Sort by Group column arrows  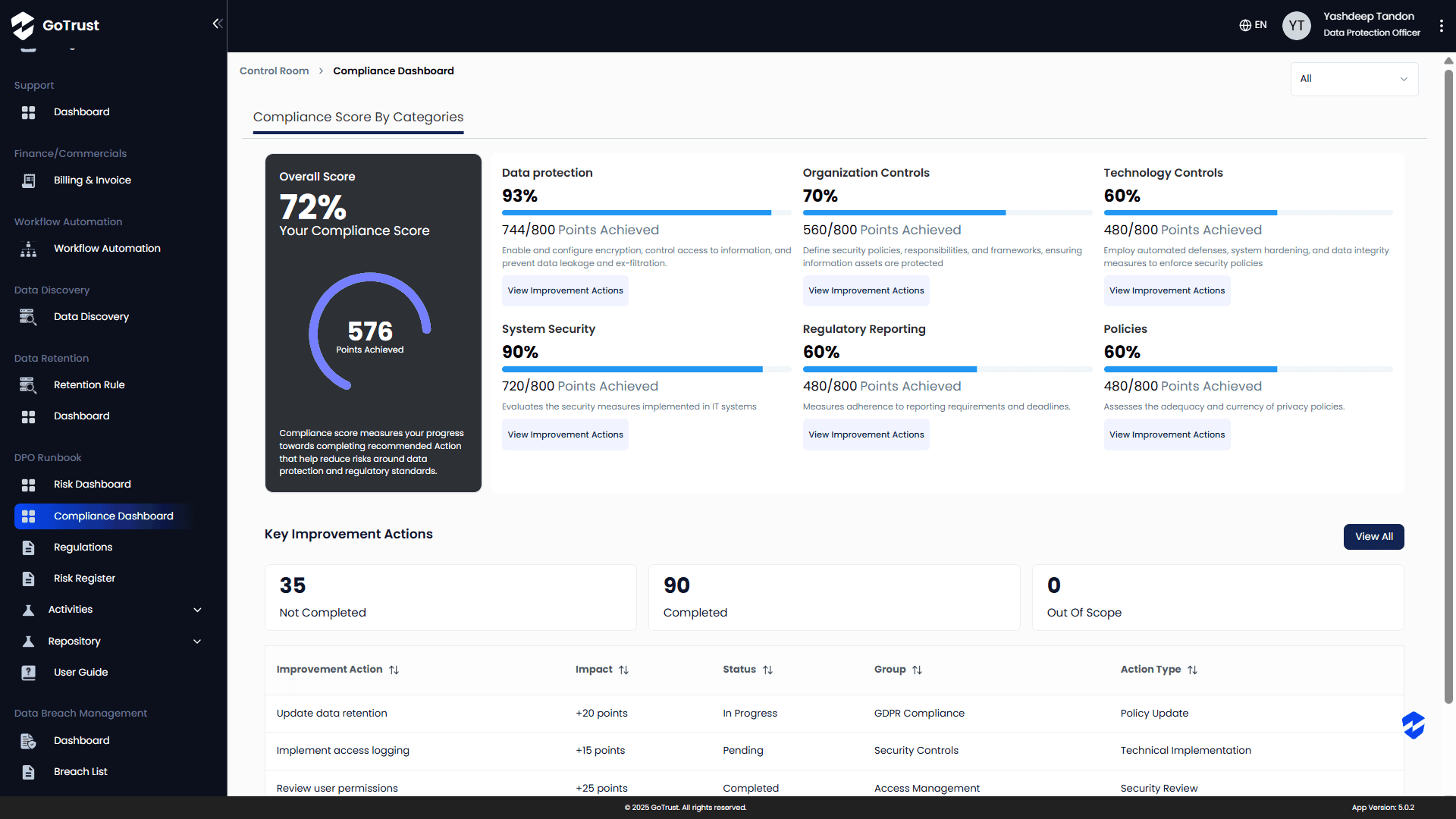pos(918,670)
